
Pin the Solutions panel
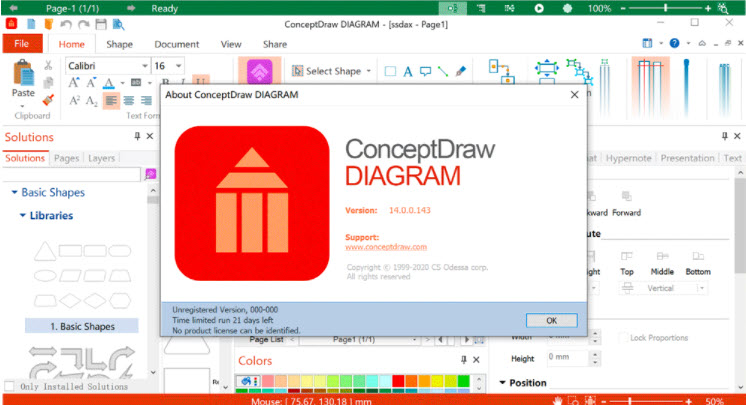pos(137,137)
